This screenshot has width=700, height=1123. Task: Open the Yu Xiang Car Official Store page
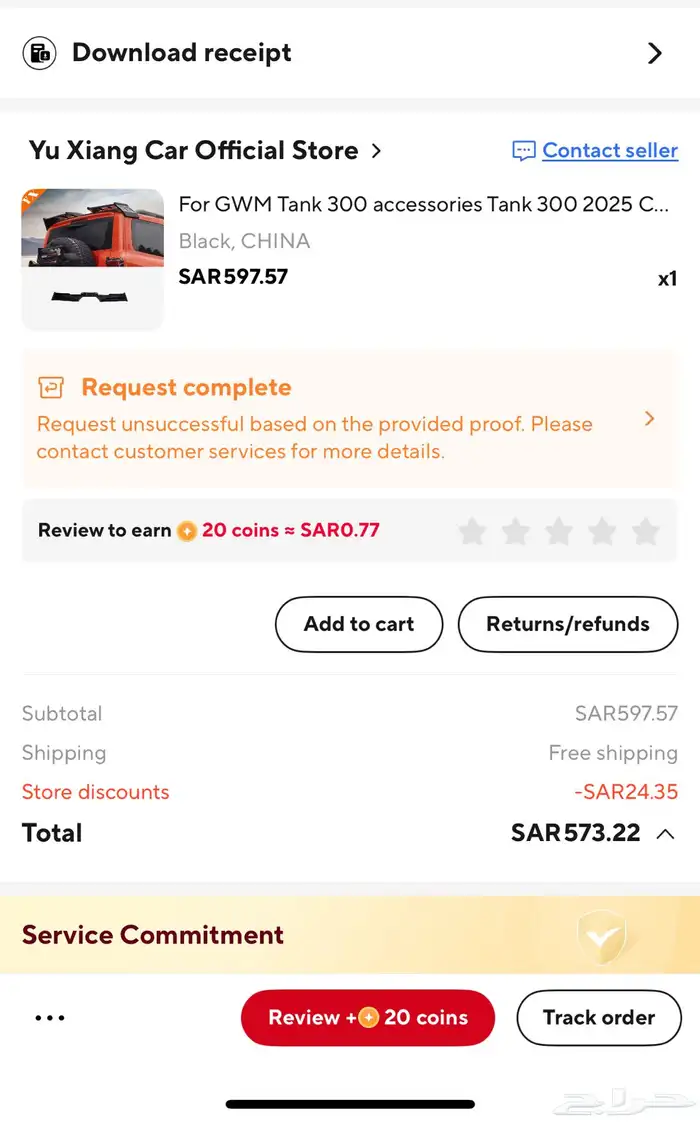196,150
